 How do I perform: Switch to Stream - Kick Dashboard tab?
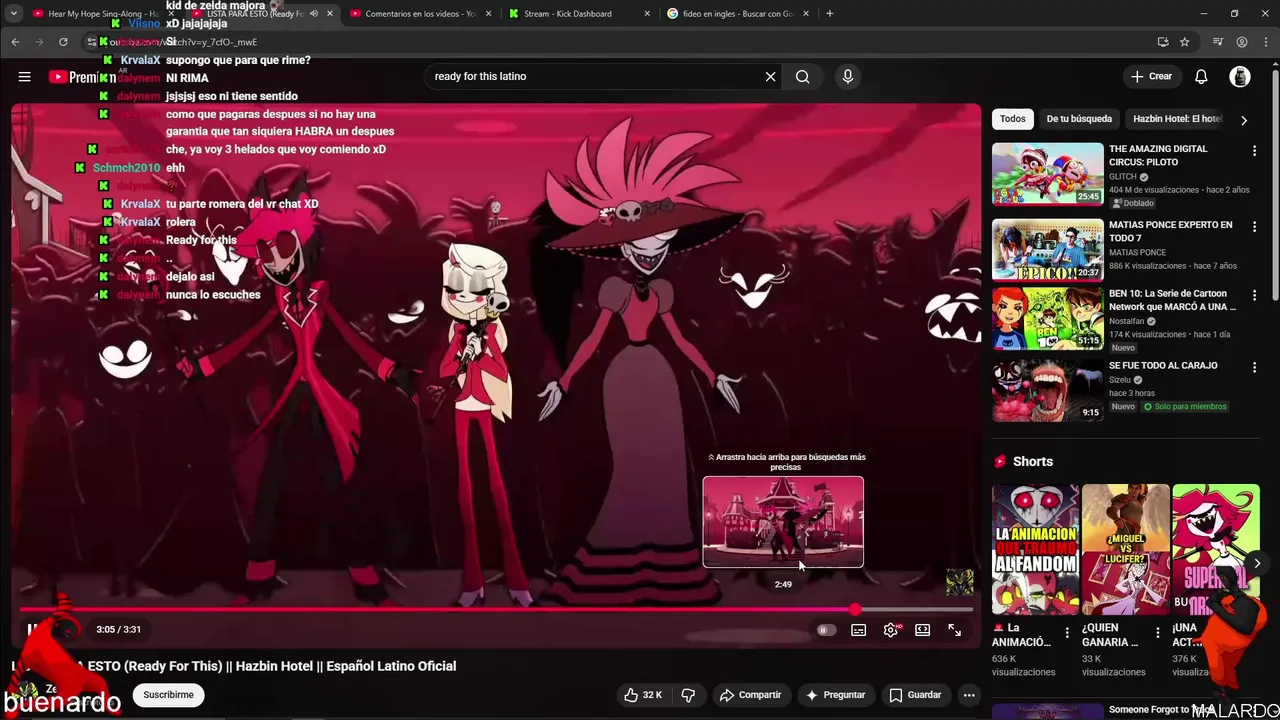tap(568, 14)
